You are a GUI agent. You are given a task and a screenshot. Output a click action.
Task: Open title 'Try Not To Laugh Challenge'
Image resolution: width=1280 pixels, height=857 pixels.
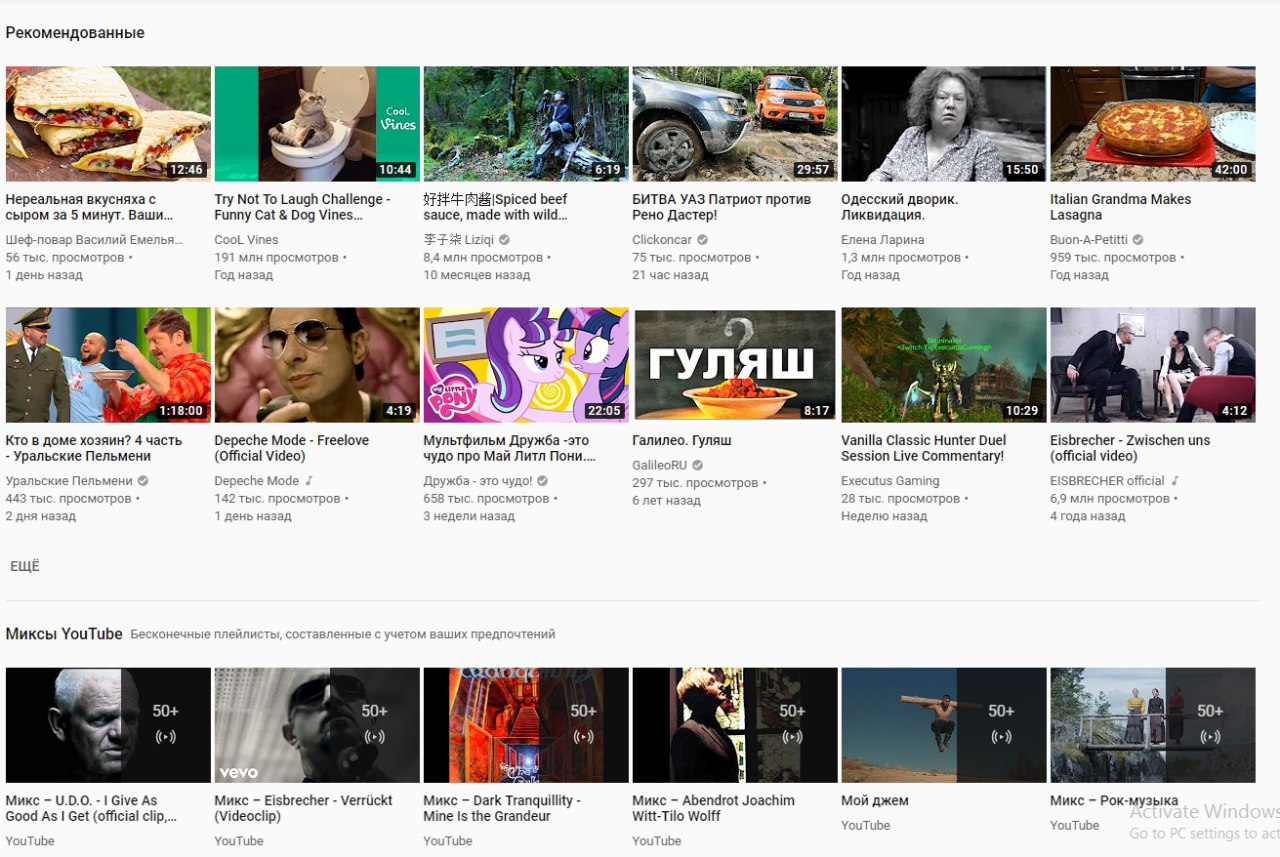(303, 207)
